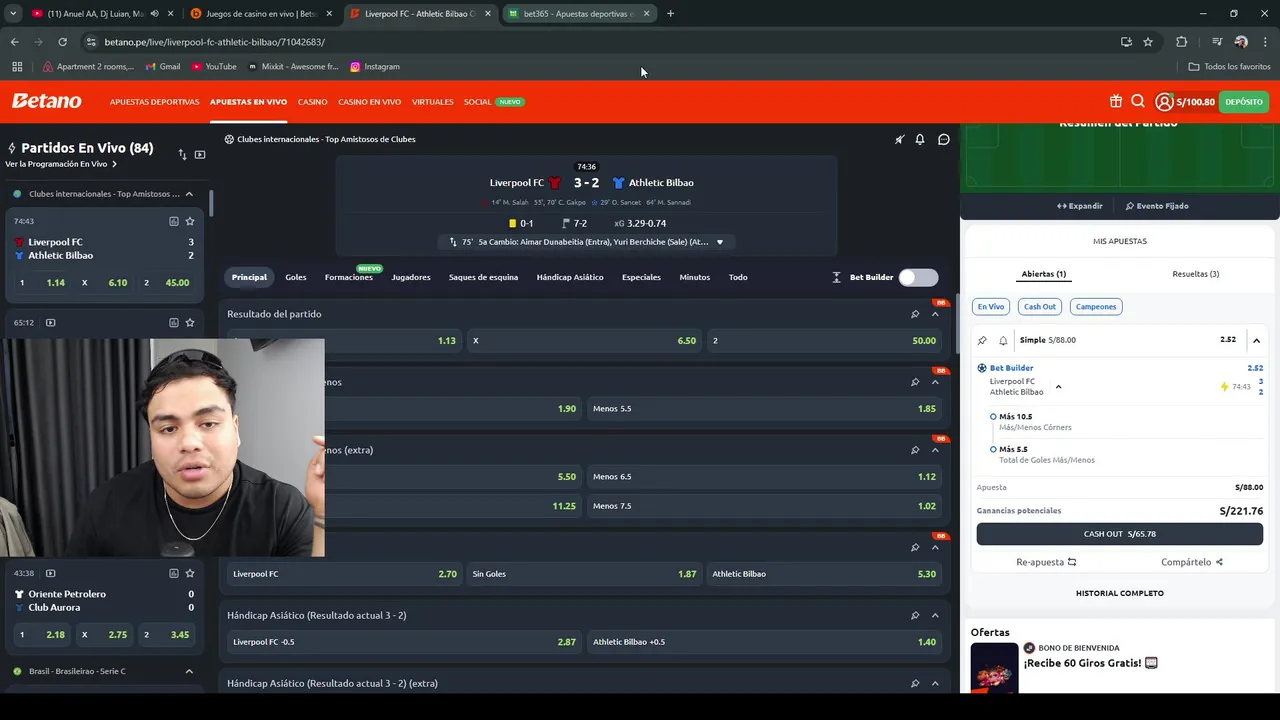
Task: Collapse the extra goals over/under market
Action: click(935, 450)
